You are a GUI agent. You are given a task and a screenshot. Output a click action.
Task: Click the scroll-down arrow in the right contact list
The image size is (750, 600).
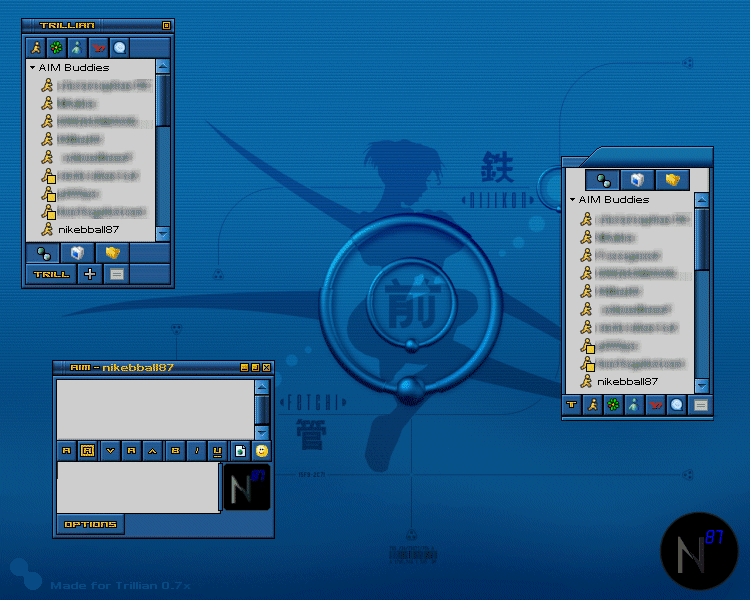(702, 386)
